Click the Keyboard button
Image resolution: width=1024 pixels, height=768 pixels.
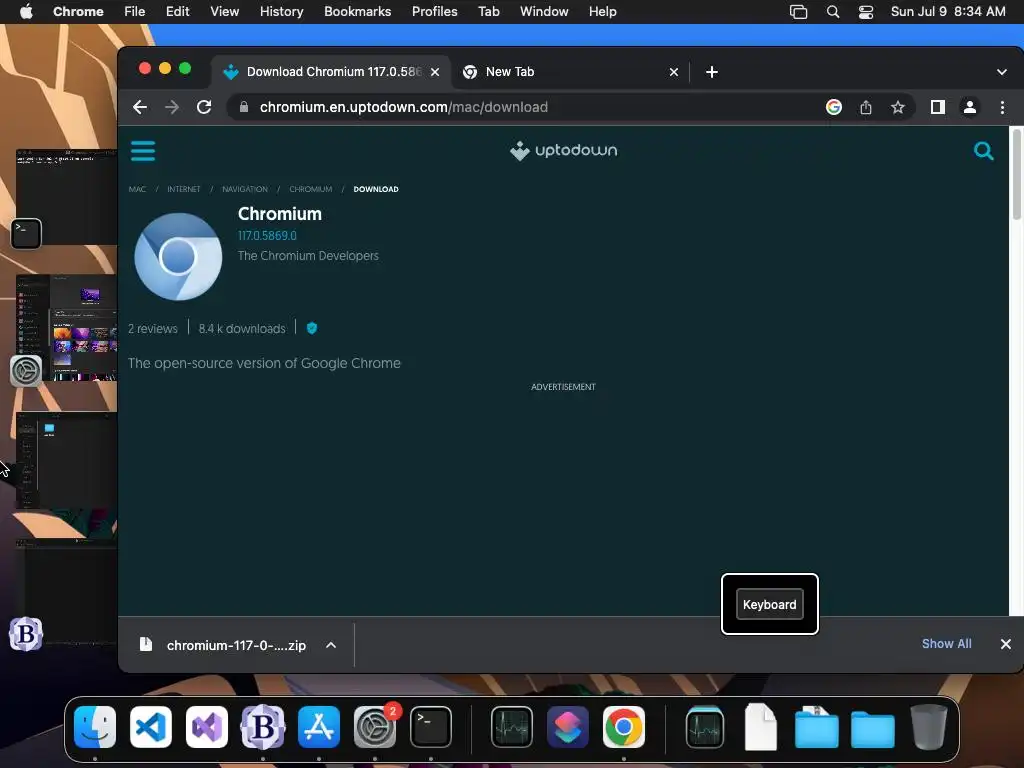pos(769,604)
